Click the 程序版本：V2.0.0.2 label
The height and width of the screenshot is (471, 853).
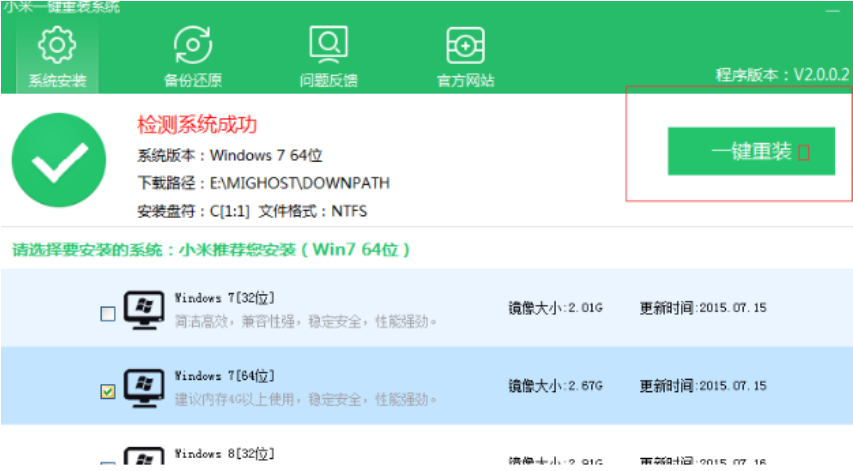782,75
